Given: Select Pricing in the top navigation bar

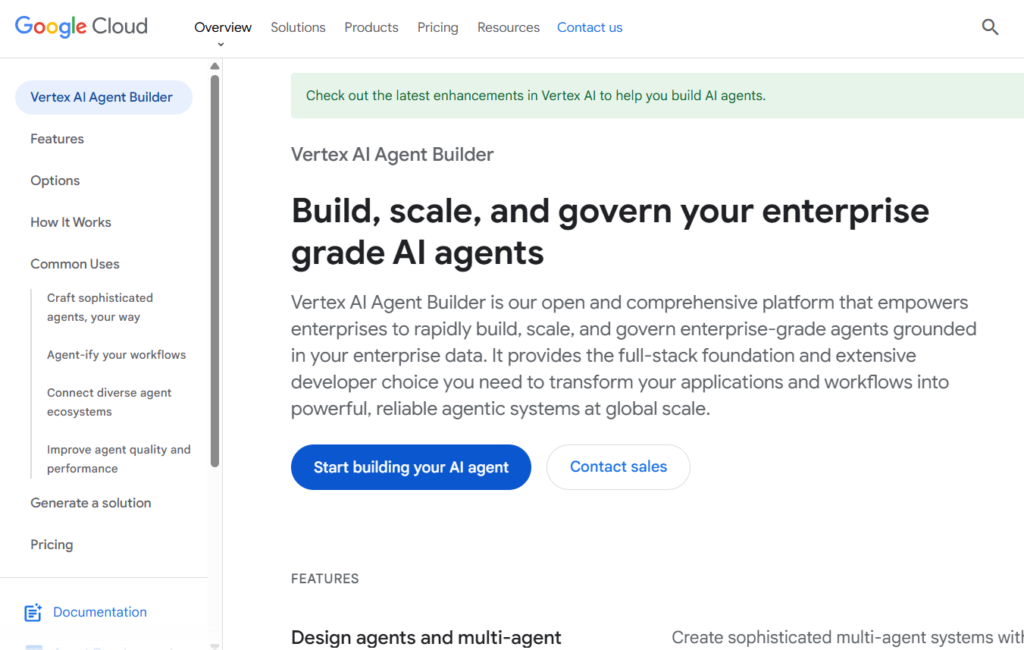Looking at the screenshot, I should tap(438, 27).
